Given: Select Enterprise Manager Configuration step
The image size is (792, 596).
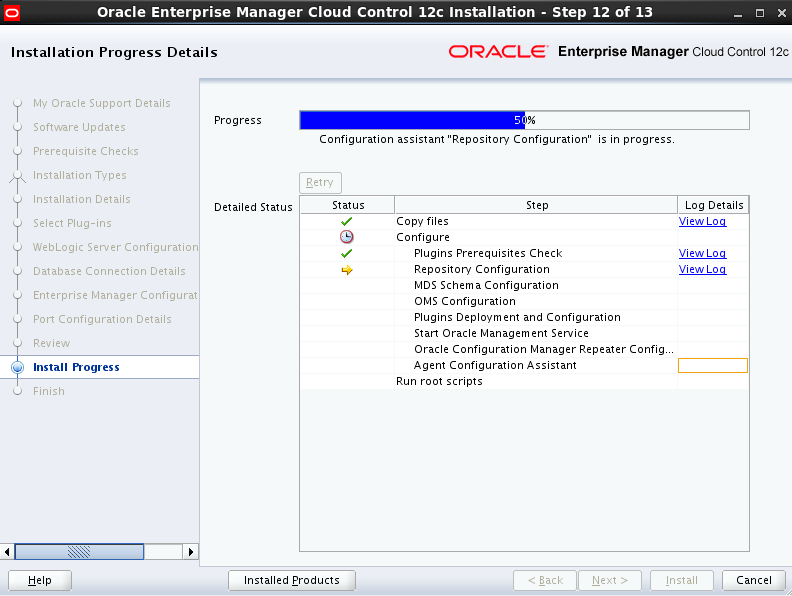Looking at the screenshot, I should point(115,295).
